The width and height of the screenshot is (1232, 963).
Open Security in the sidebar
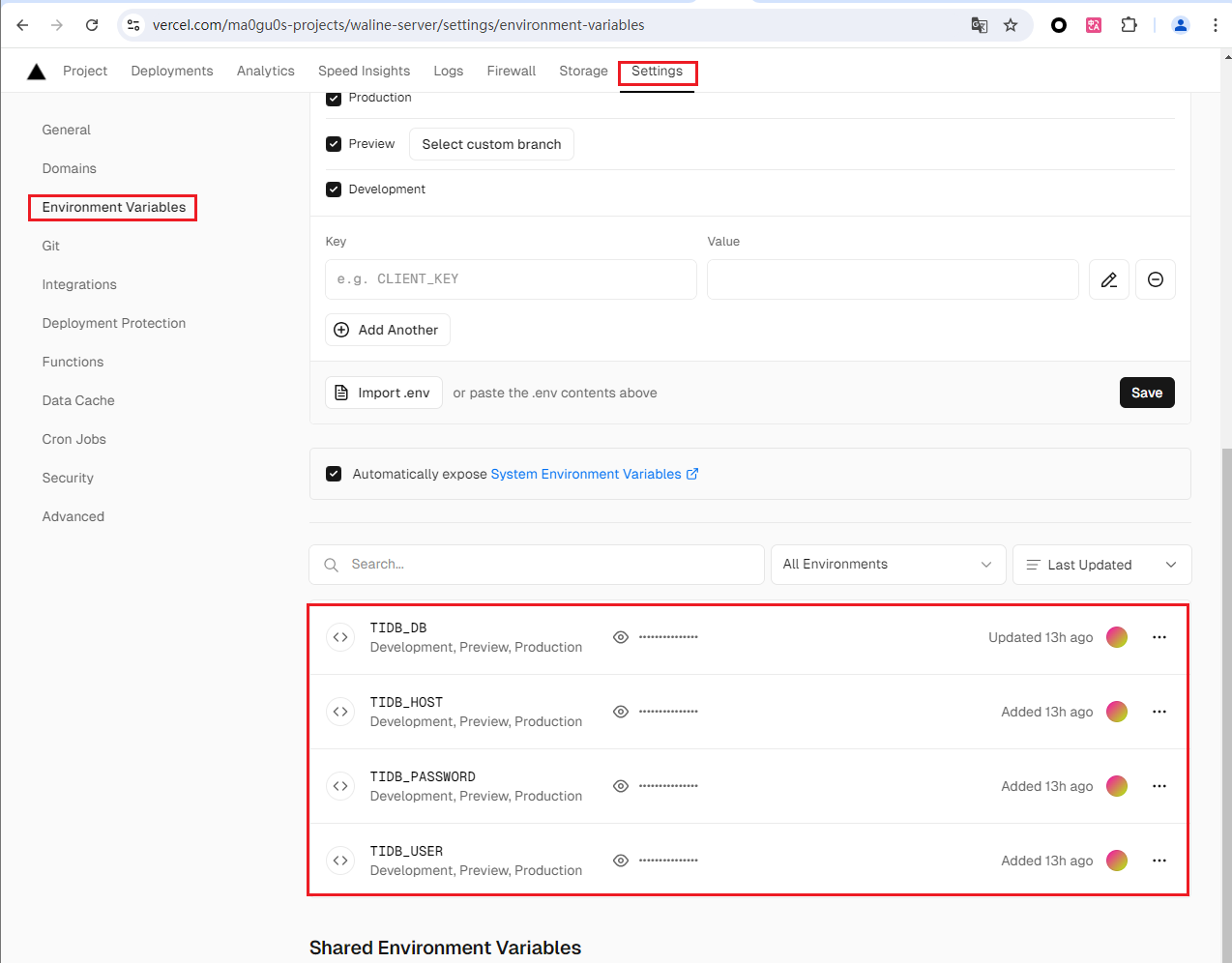point(68,478)
